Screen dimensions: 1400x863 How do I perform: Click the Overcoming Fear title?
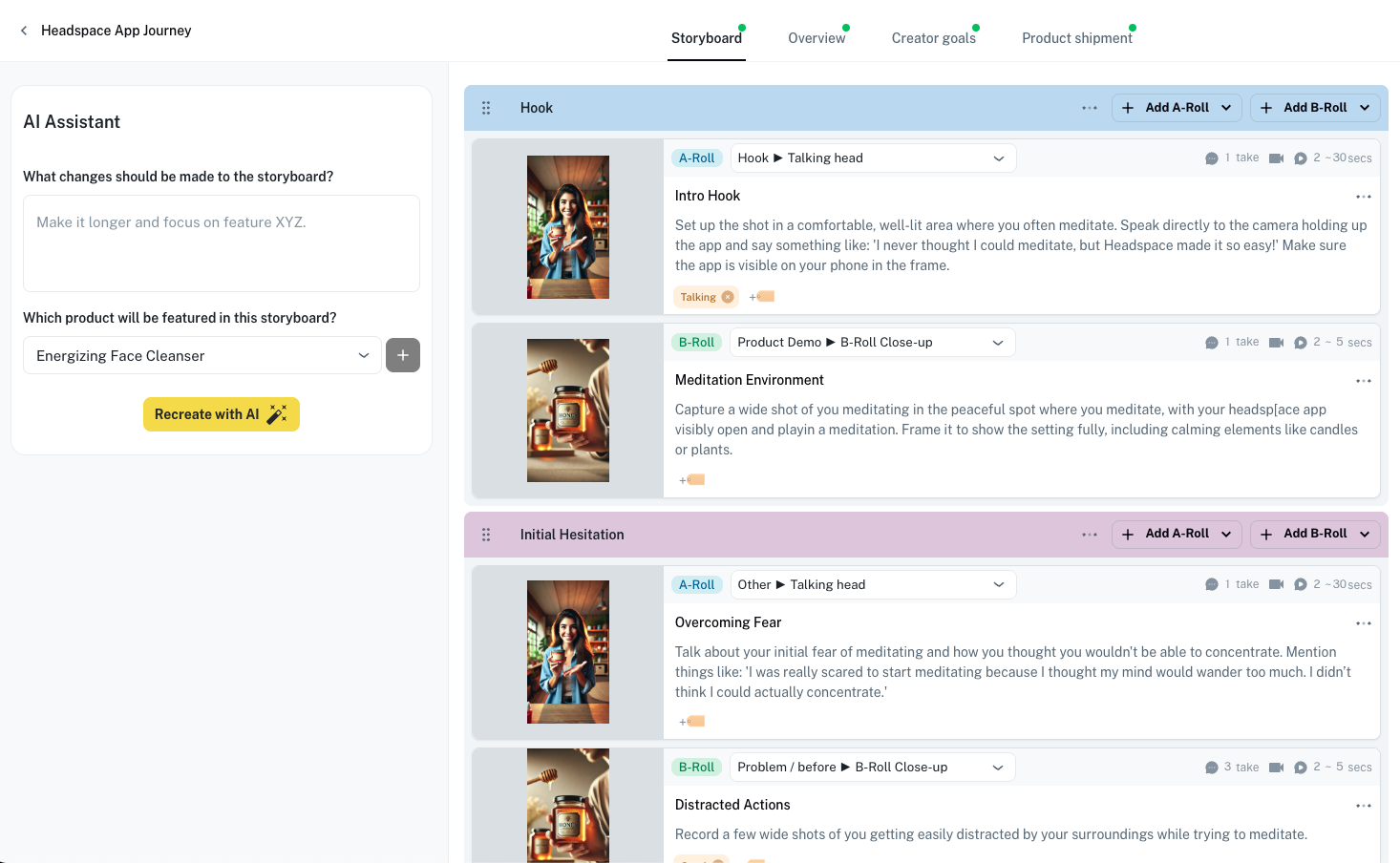[x=728, y=622]
